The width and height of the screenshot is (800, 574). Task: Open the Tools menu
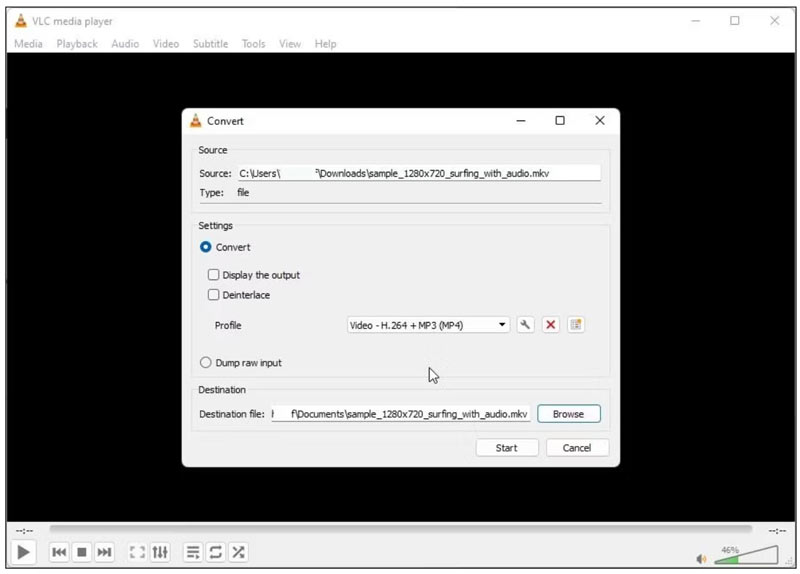[254, 44]
